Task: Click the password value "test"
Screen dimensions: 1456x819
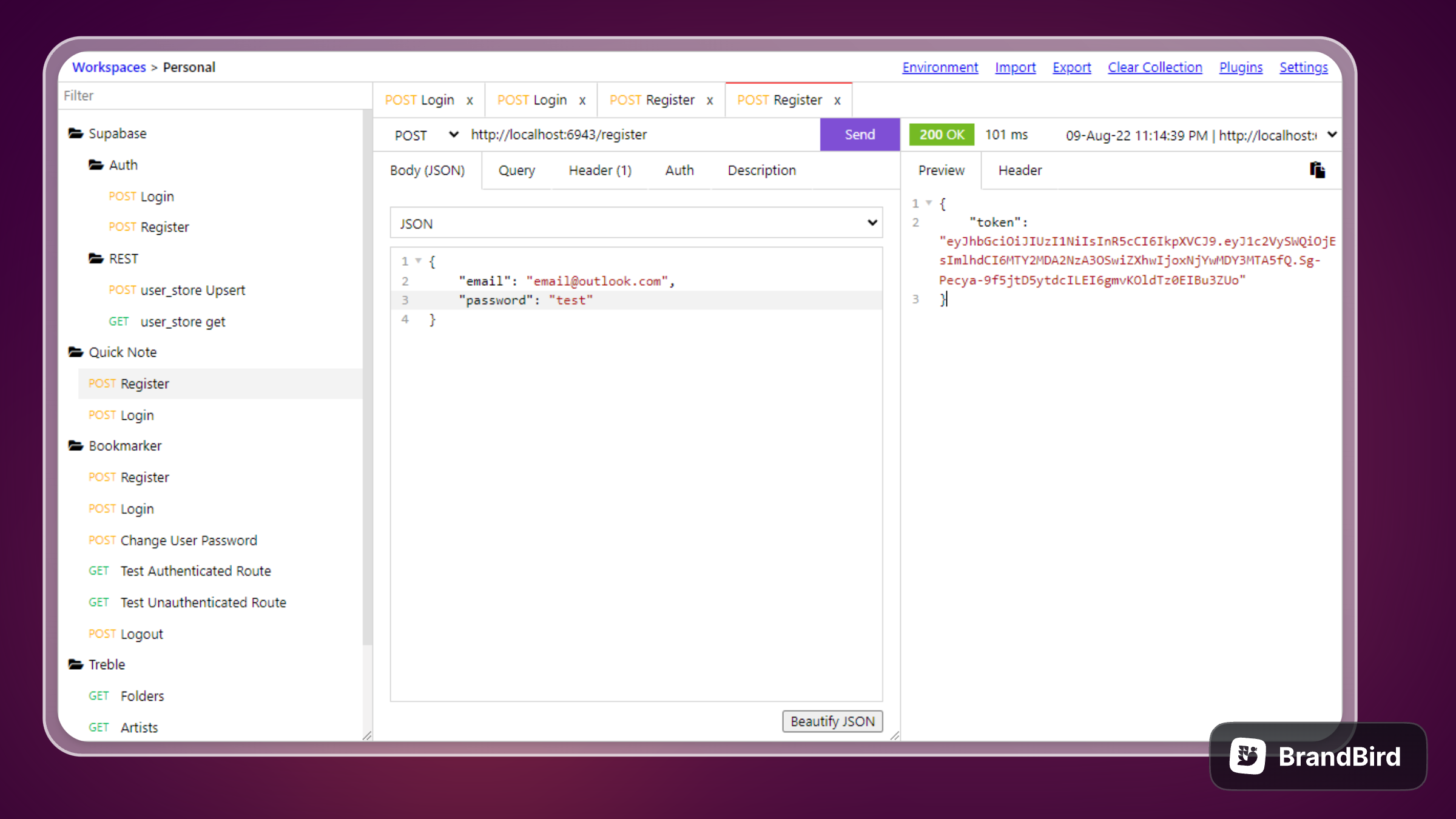Action: click(570, 300)
